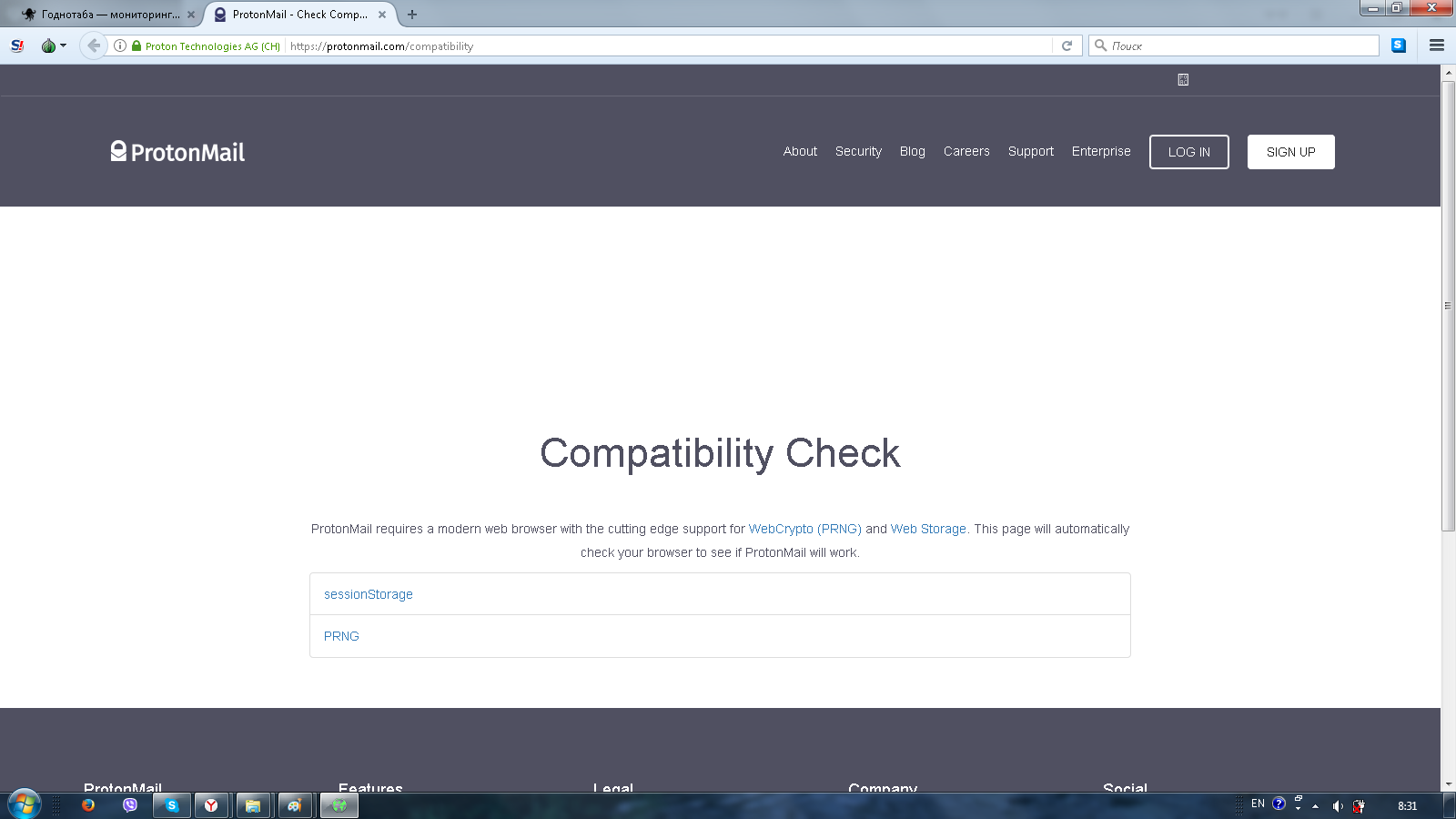Go to the Blog page

click(912, 151)
